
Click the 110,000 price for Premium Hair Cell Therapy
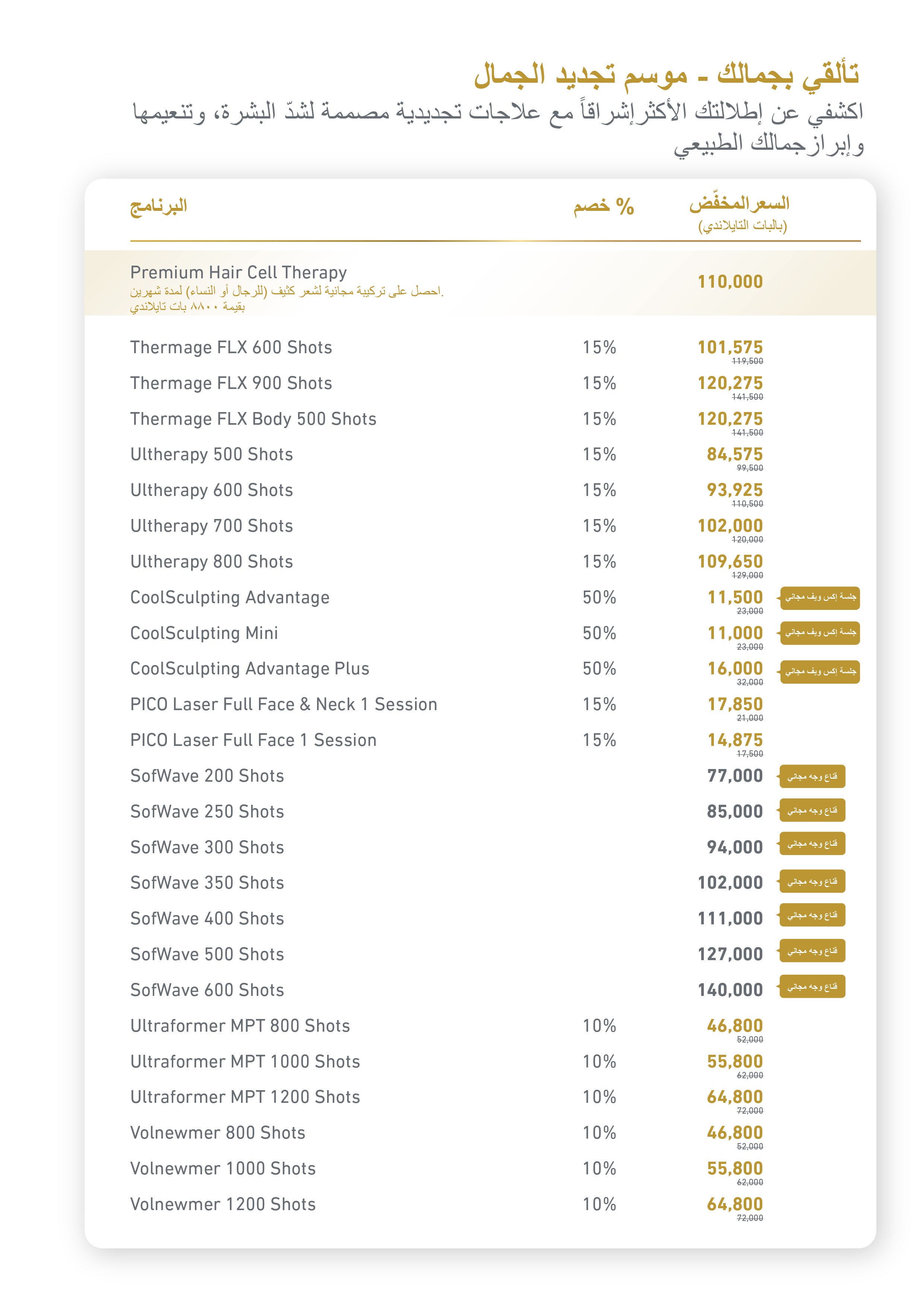(730, 282)
